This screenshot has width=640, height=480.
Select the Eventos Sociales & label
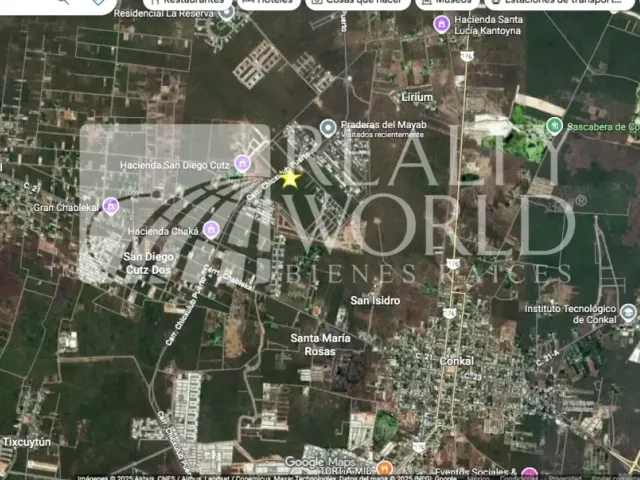(476, 473)
